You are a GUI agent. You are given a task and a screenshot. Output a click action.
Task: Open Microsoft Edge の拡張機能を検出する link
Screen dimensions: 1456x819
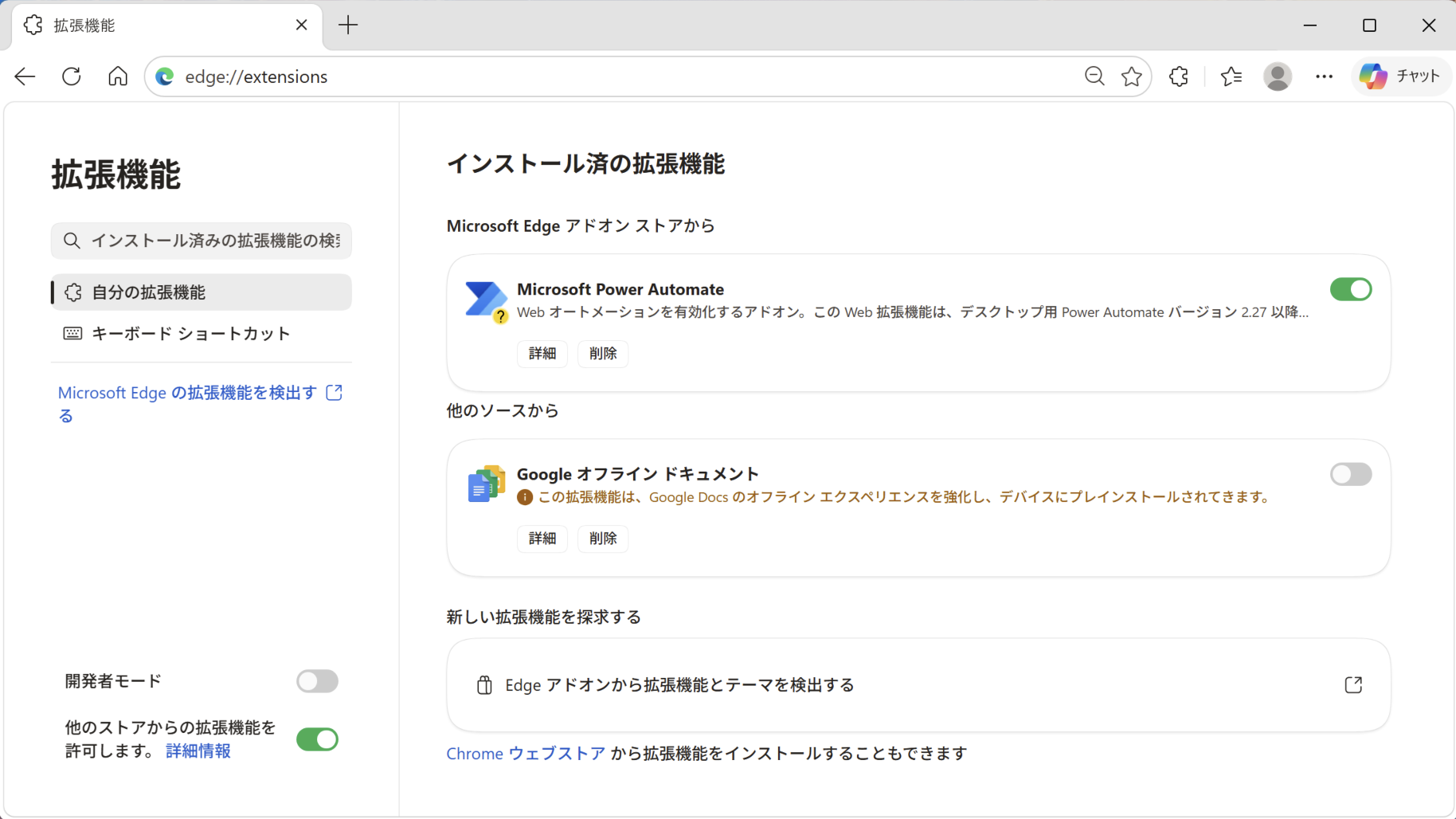200,404
